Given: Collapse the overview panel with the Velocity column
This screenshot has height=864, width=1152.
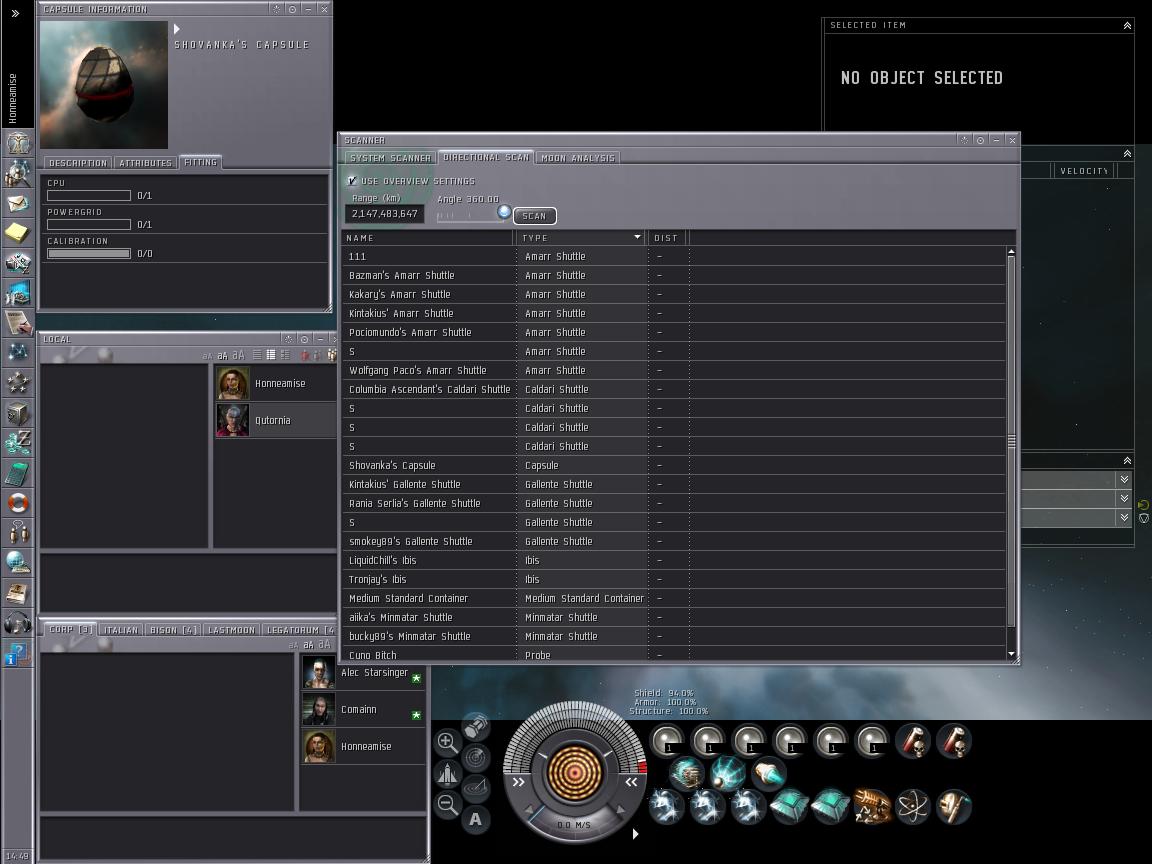Looking at the screenshot, I should tap(1127, 154).
